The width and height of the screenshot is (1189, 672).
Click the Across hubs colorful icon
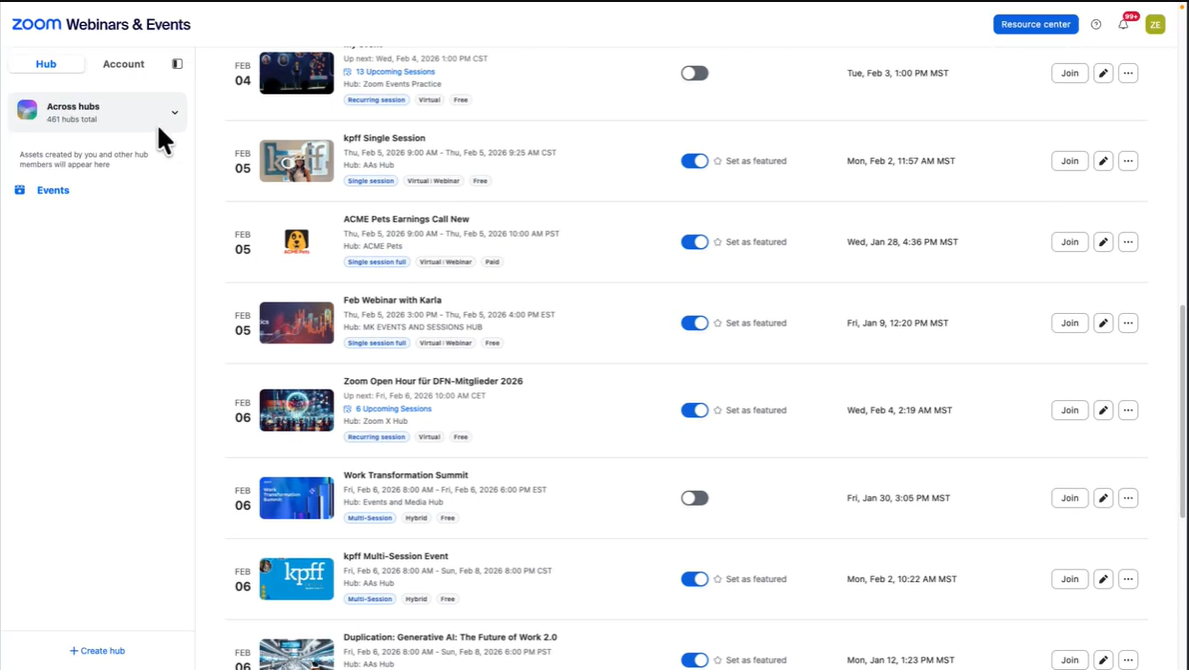[x=27, y=110]
